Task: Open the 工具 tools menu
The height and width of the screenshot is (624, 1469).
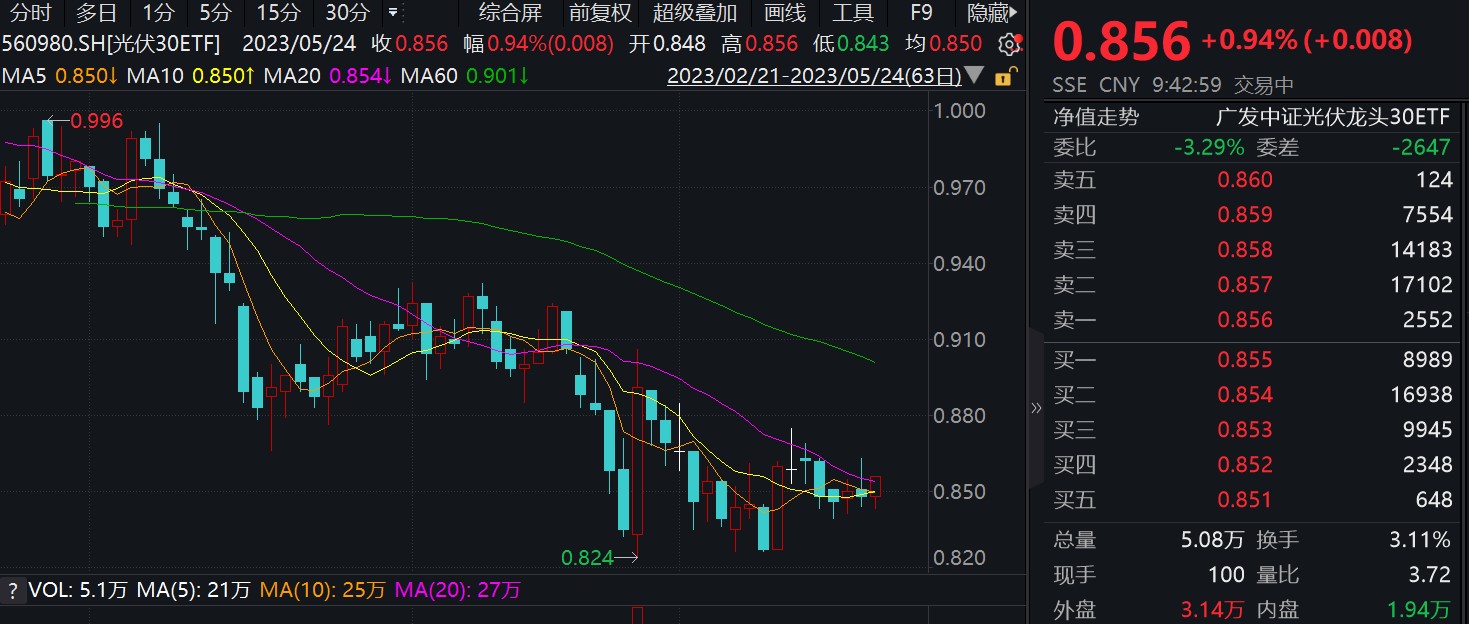Action: [853, 13]
